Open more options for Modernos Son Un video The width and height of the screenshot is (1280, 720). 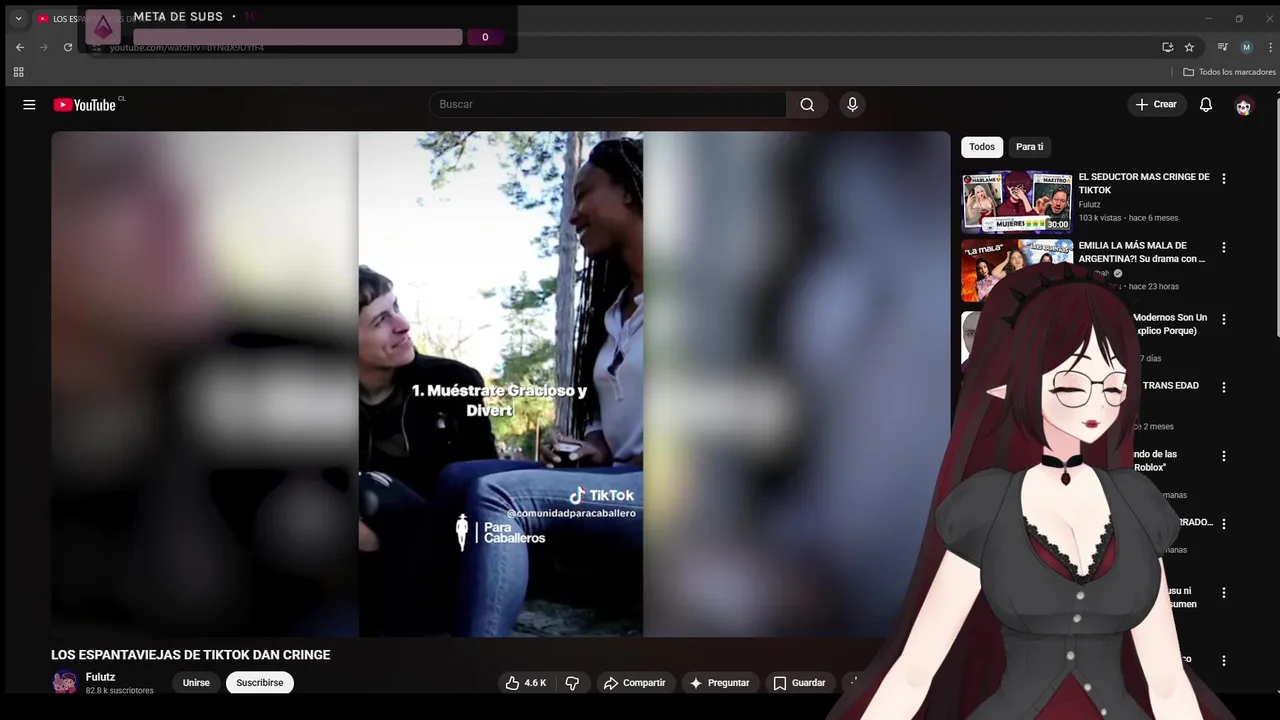click(x=1223, y=318)
